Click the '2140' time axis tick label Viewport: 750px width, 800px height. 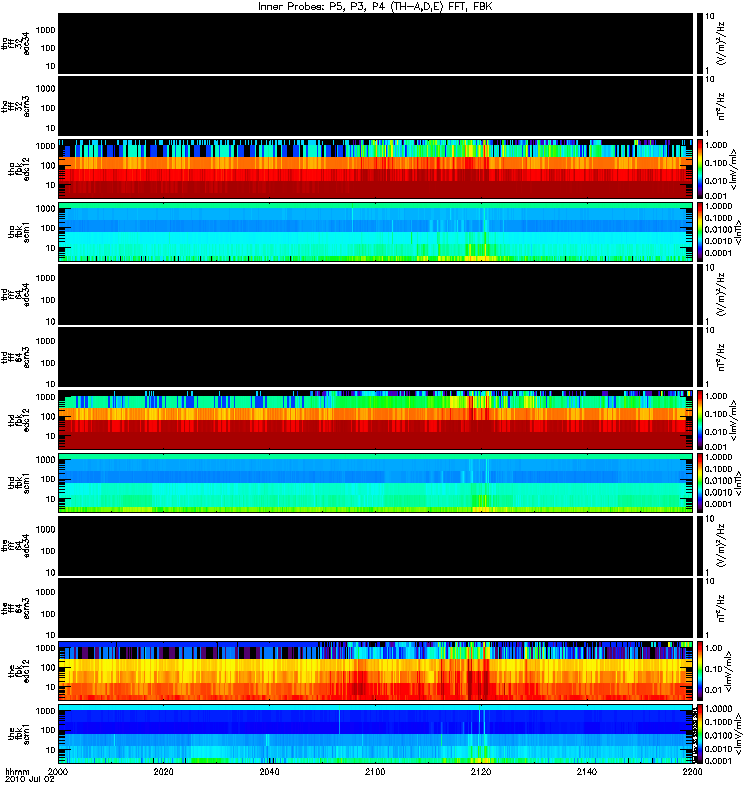587,771
